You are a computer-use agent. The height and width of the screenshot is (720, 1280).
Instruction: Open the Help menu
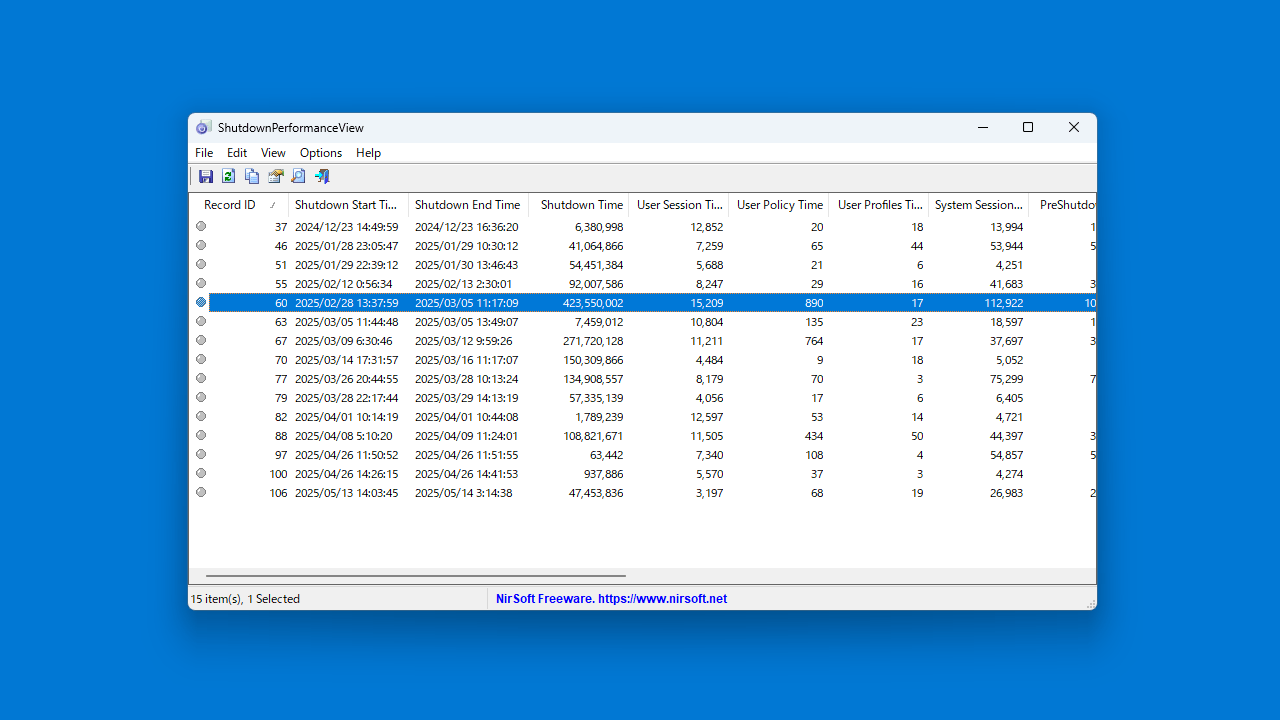coord(368,153)
